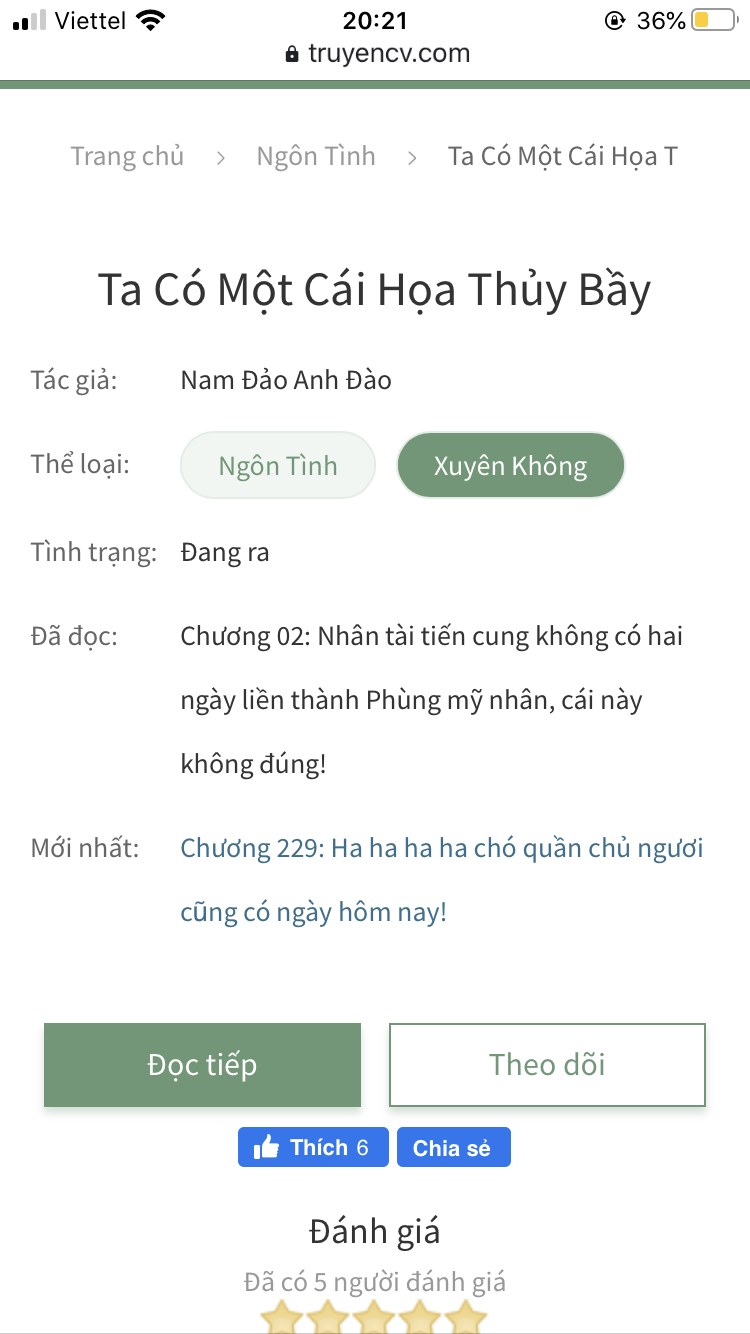Rate with the third star
This screenshot has height=1334, width=750.
point(374,1318)
